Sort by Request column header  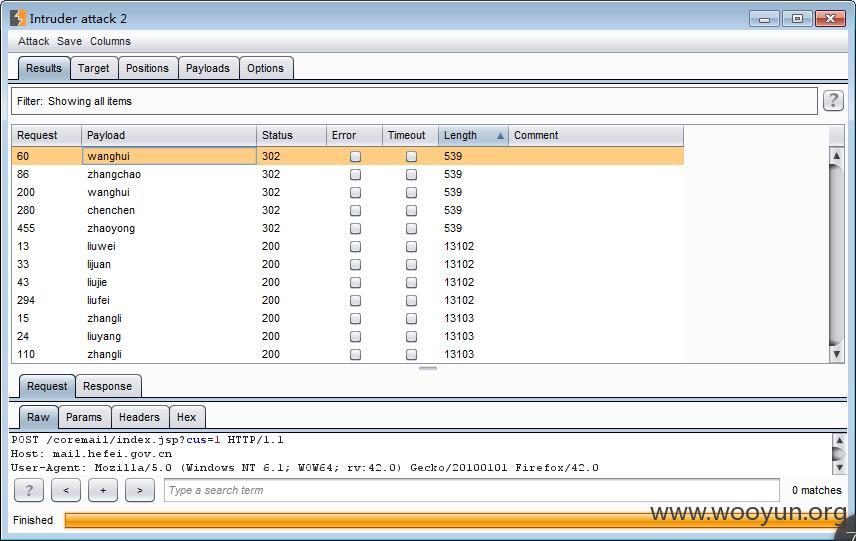tap(46, 135)
